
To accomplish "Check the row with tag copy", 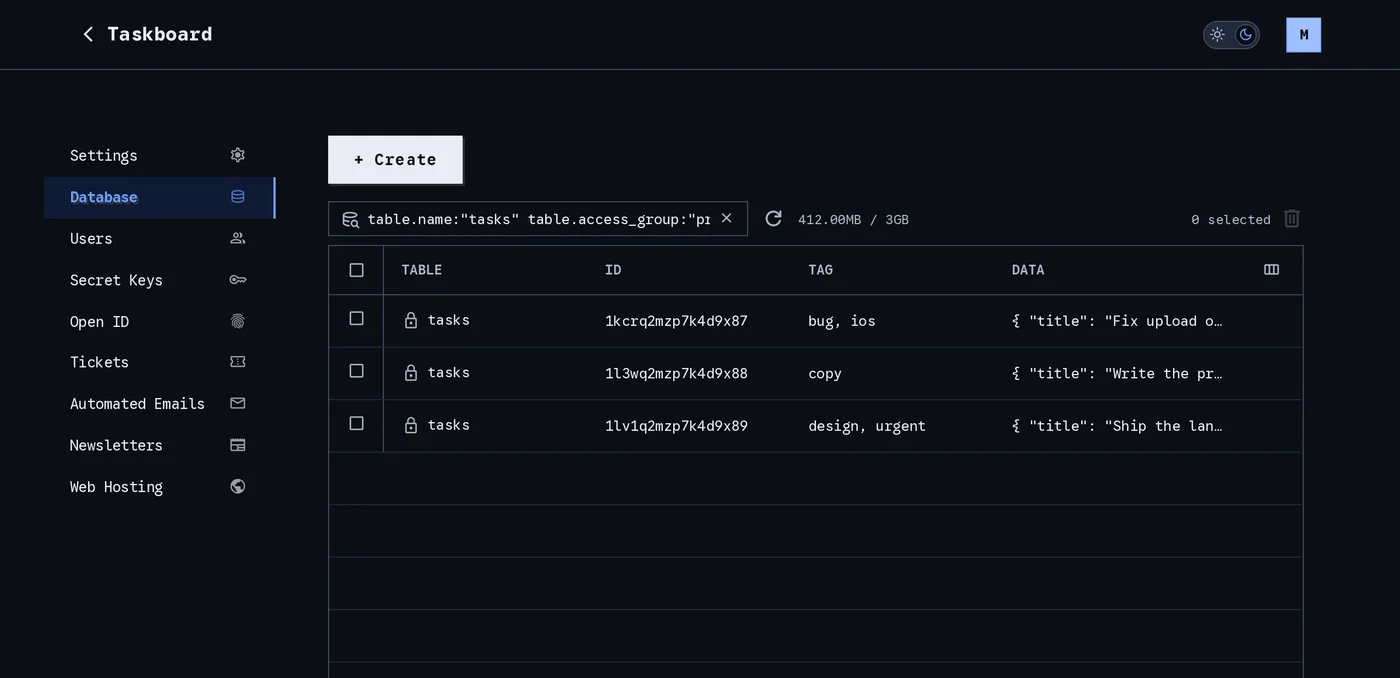I will [356, 371].
